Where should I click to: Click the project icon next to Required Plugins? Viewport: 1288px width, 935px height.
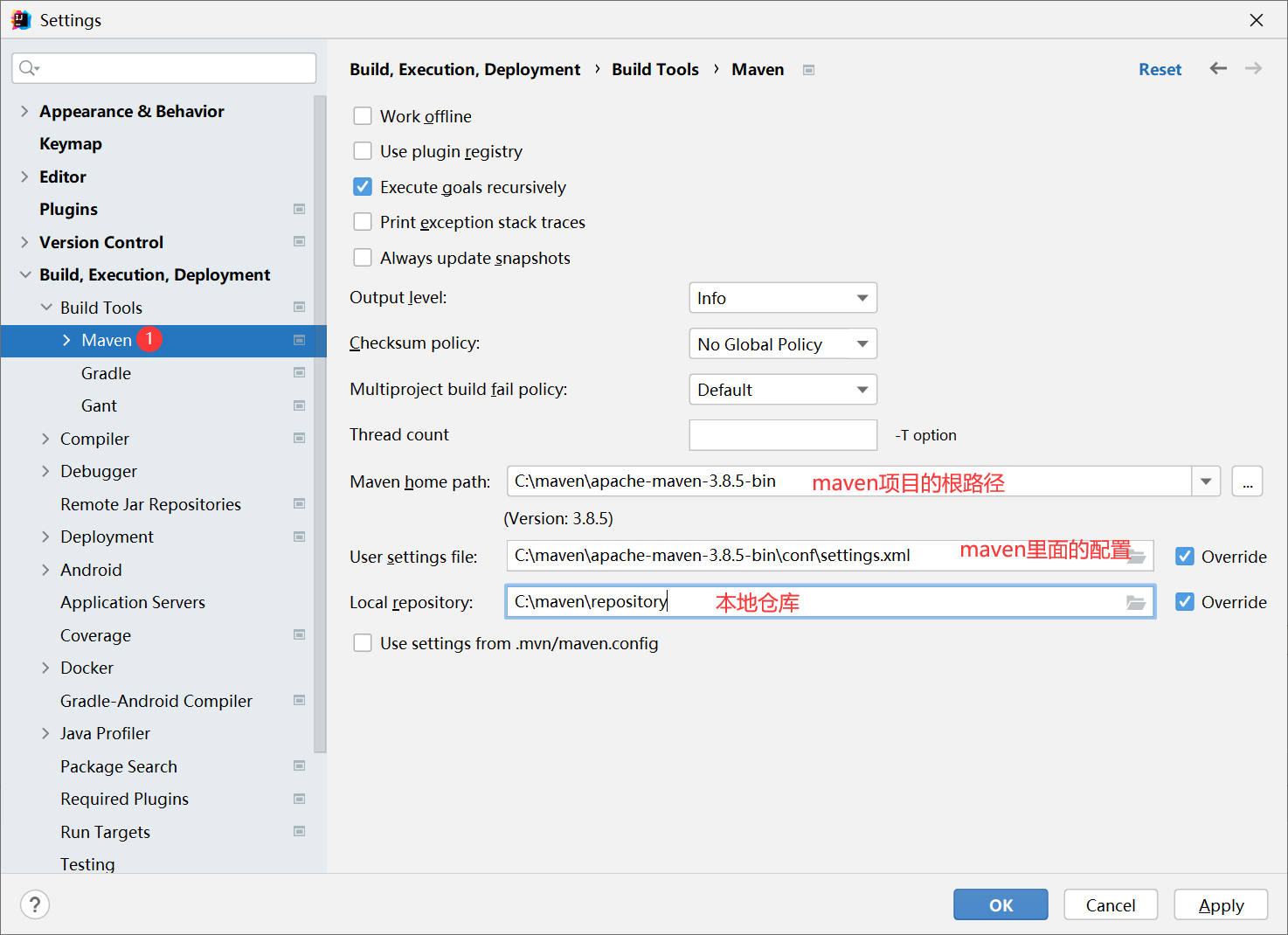tap(299, 799)
